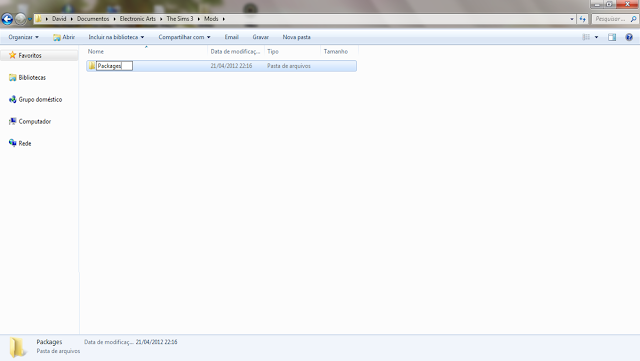Click the Favoritos star icon
The height and width of the screenshot is (361, 640).
13,55
